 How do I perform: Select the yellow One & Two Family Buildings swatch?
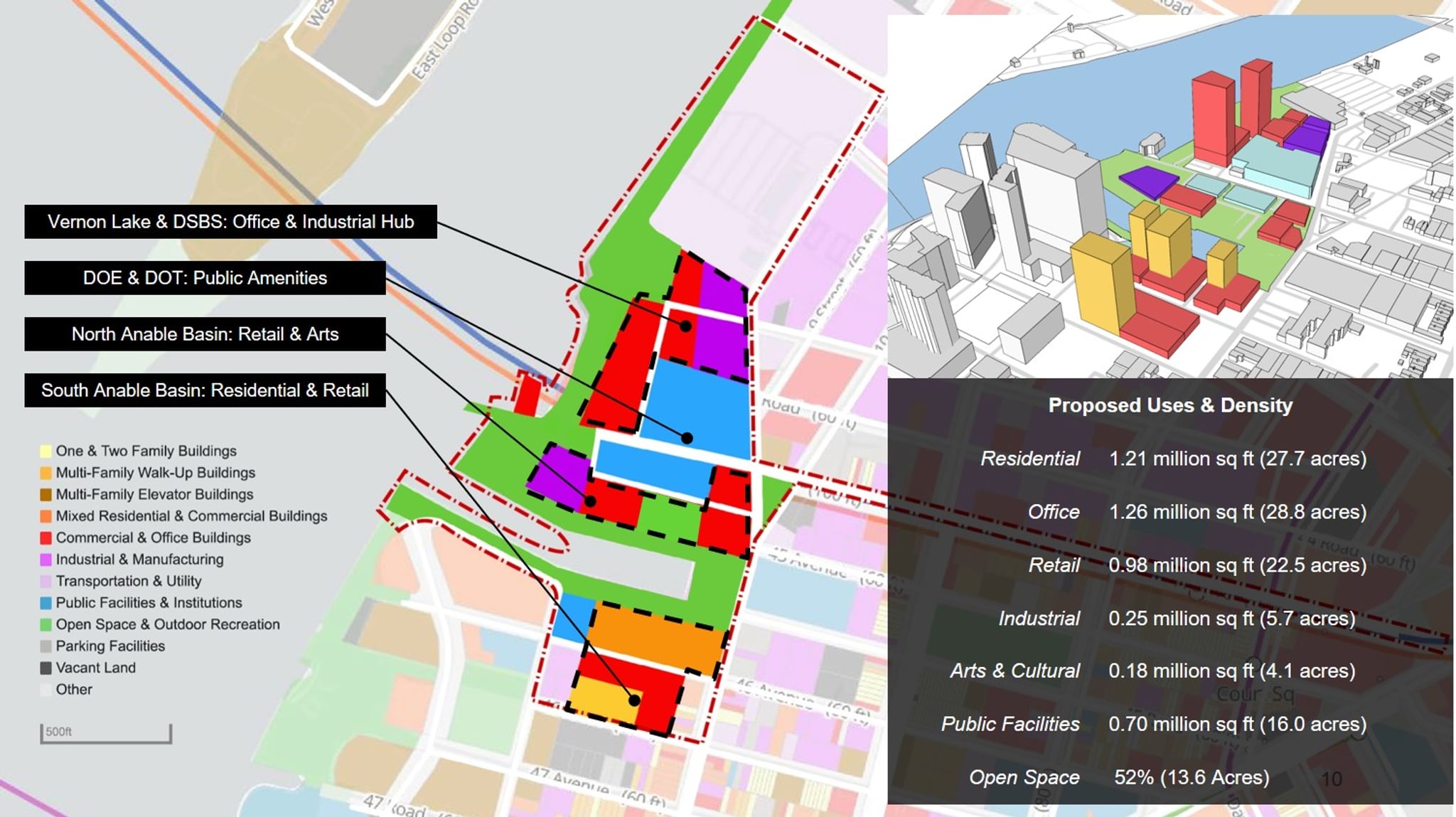coord(45,451)
